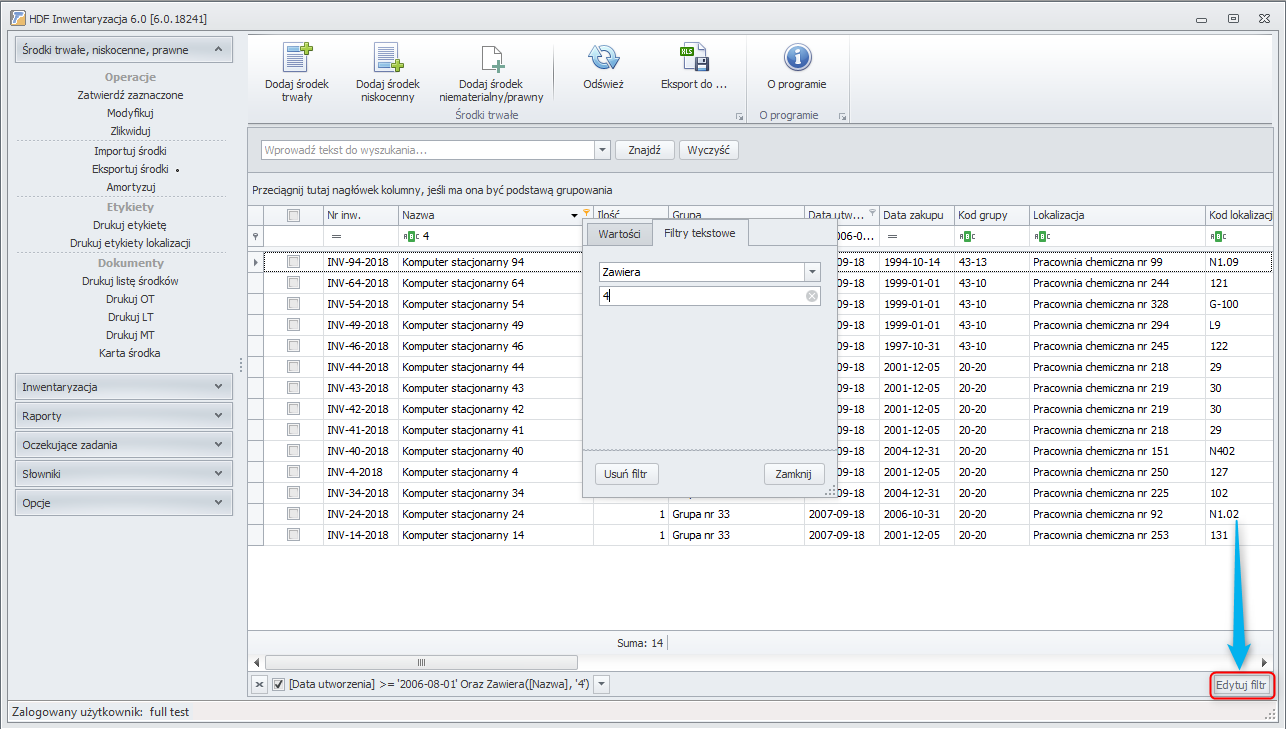1286x729 pixels.
Task: Click the Usuń filtr button
Action: point(628,474)
